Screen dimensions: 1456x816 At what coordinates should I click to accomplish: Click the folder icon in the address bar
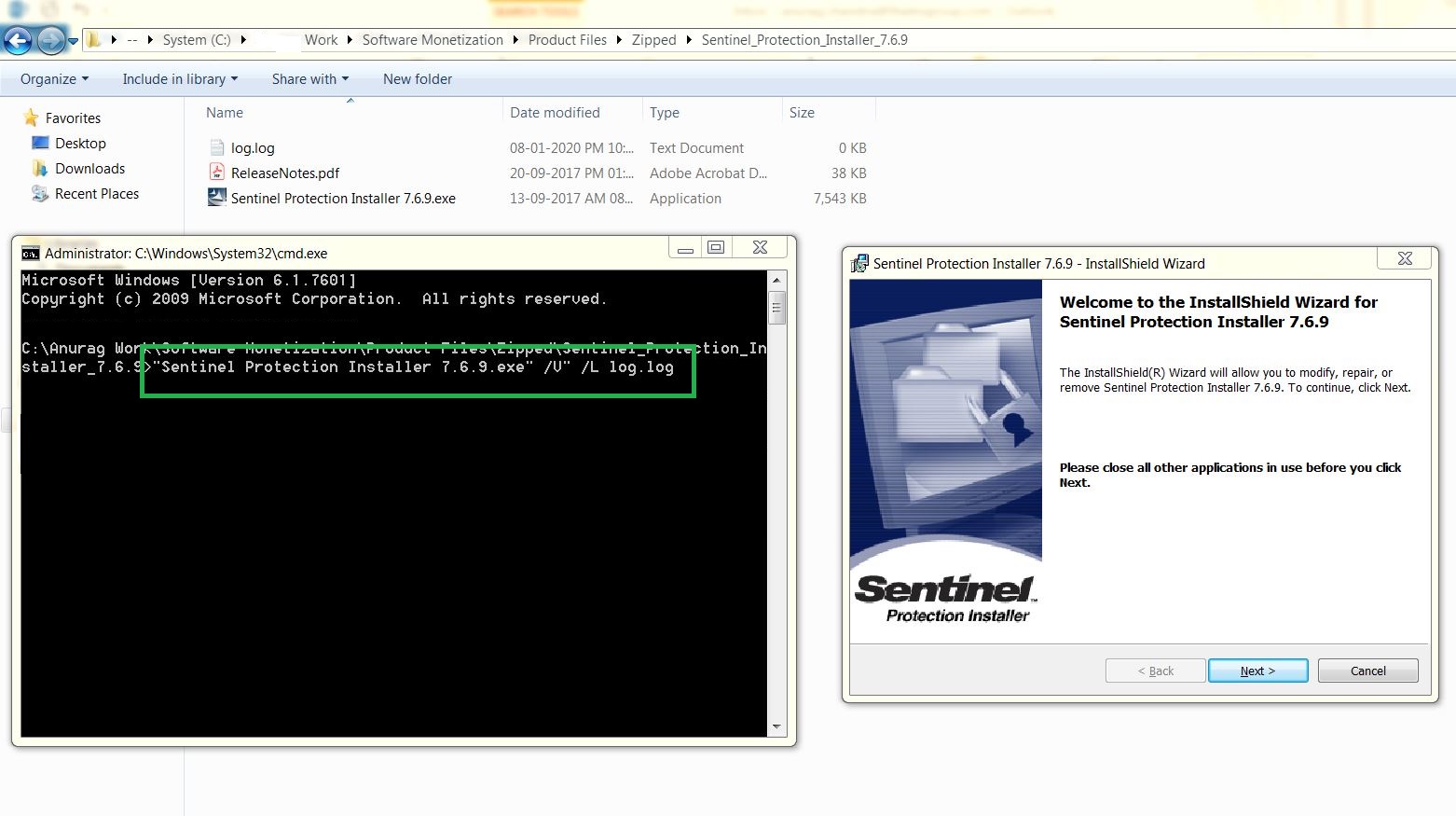click(92, 39)
